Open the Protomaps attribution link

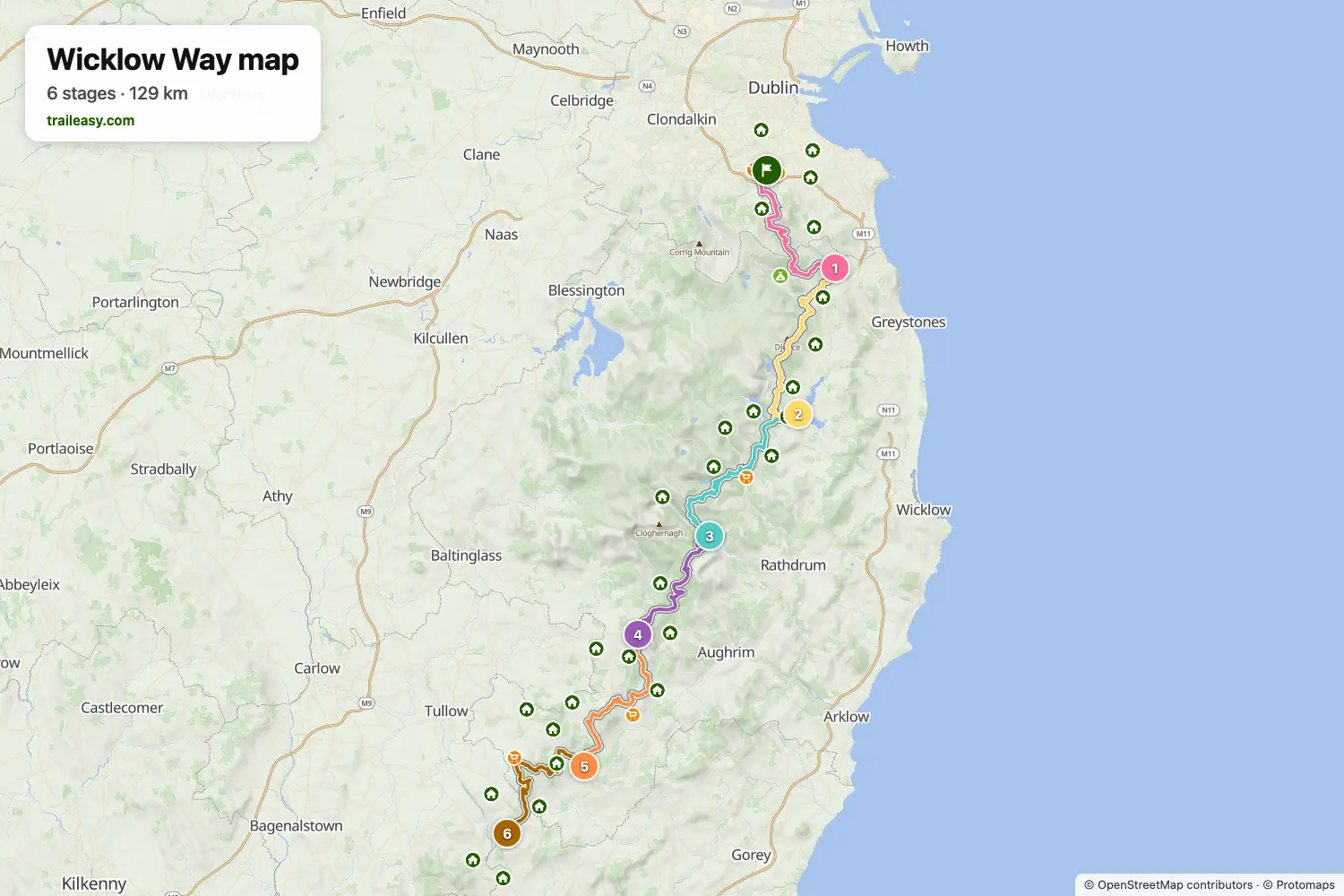click(1305, 884)
